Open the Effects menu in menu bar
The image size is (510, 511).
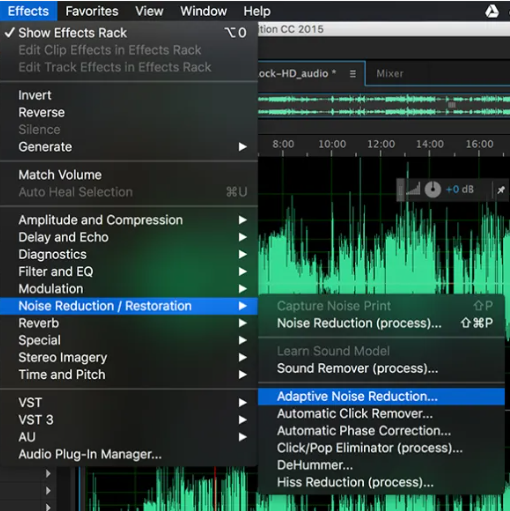[28, 11]
